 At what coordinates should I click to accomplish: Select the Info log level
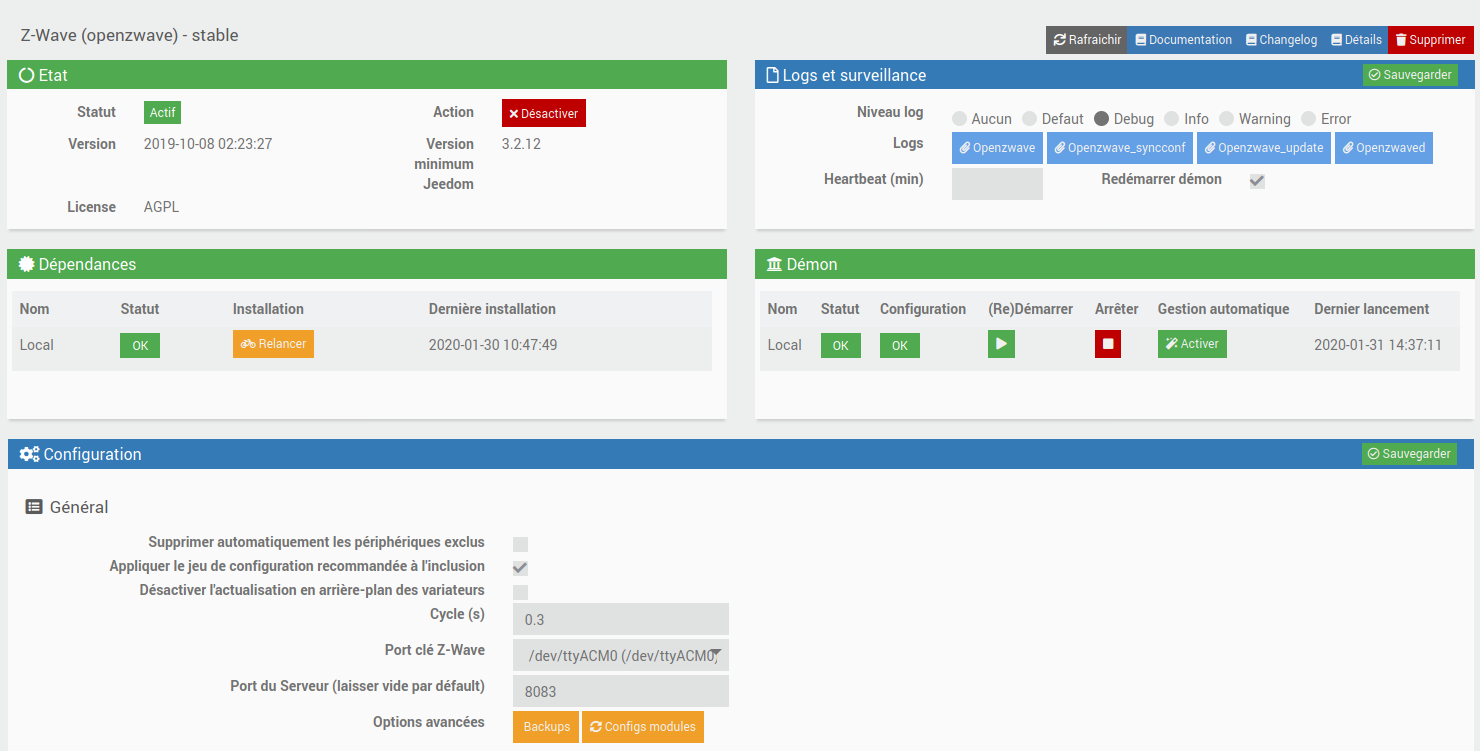[x=1172, y=119]
